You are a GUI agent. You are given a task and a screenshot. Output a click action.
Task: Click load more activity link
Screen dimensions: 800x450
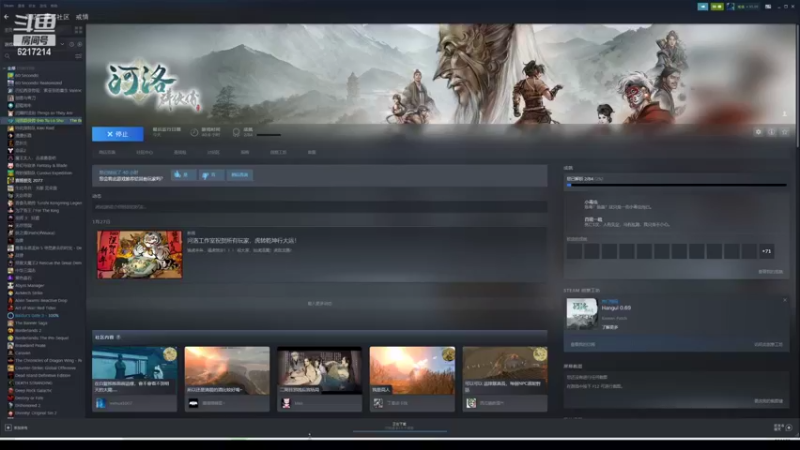coord(319,304)
